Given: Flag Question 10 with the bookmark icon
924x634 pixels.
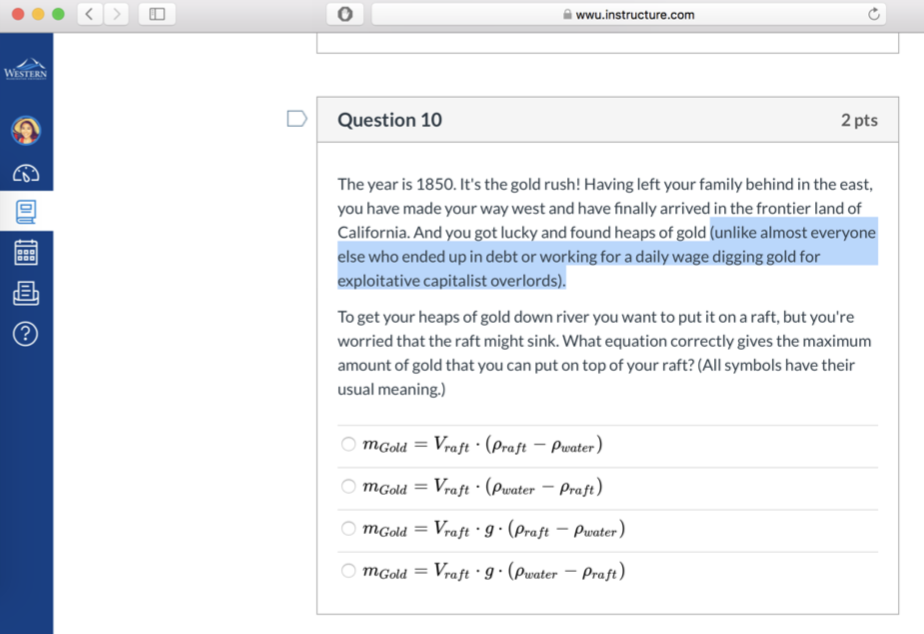Looking at the screenshot, I should [297, 120].
